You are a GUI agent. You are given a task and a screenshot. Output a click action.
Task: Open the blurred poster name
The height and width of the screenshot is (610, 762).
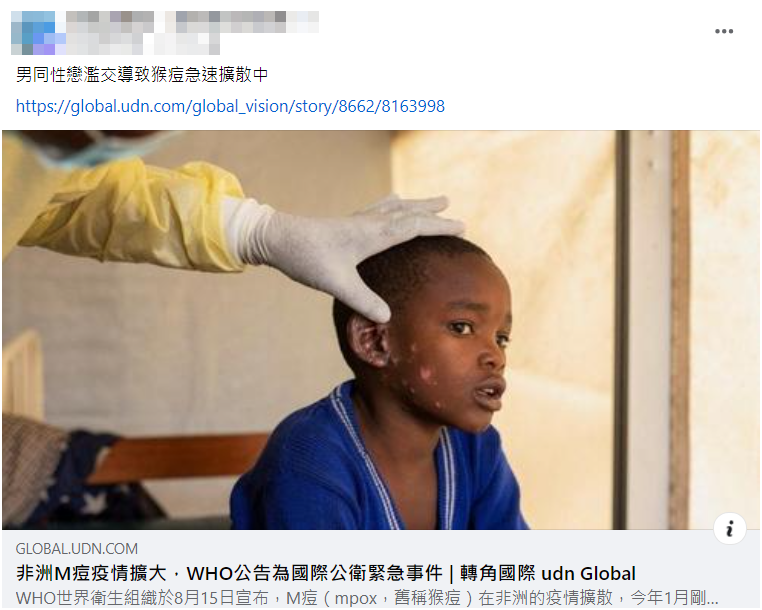192,22
